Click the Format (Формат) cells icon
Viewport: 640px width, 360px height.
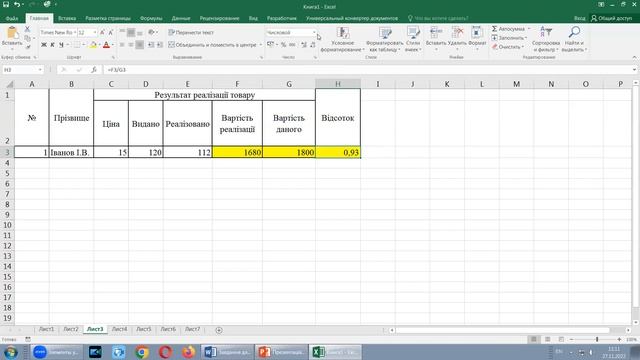[476, 33]
